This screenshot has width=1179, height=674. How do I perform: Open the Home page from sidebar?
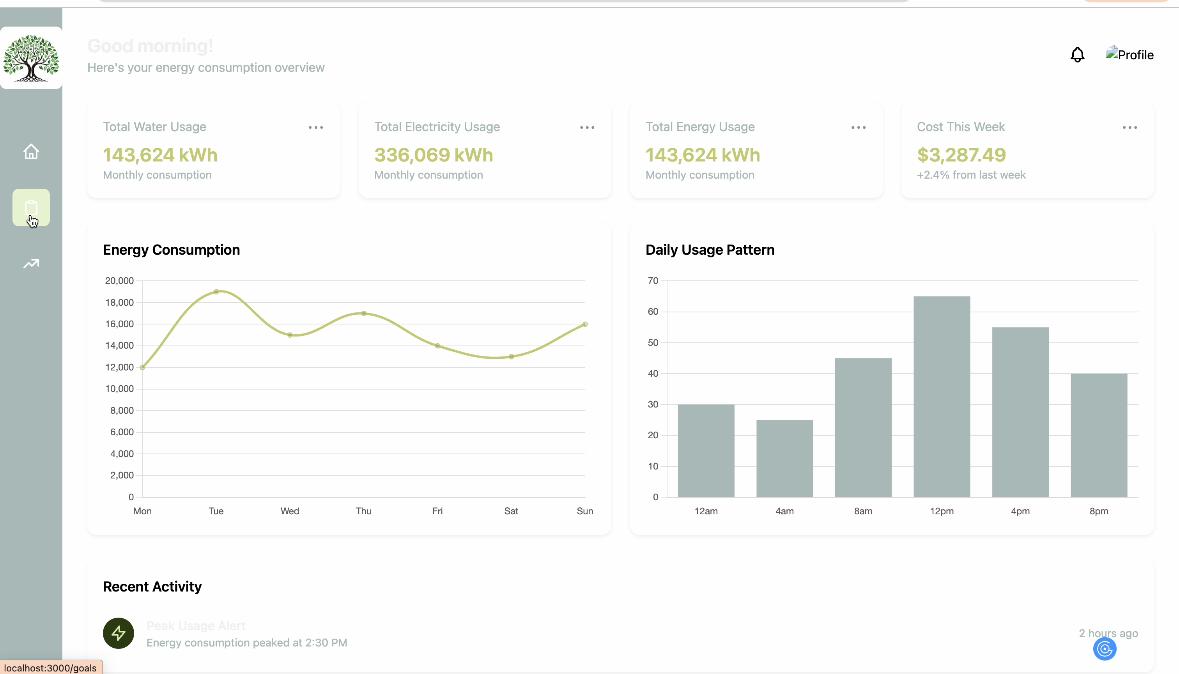point(31,151)
